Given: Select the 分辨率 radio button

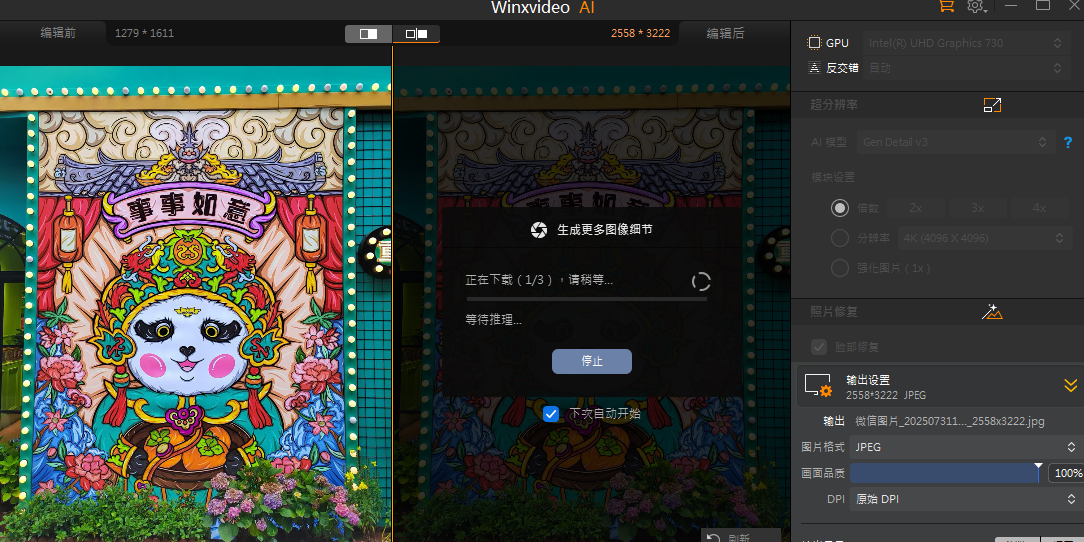Looking at the screenshot, I should (x=840, y=238).
